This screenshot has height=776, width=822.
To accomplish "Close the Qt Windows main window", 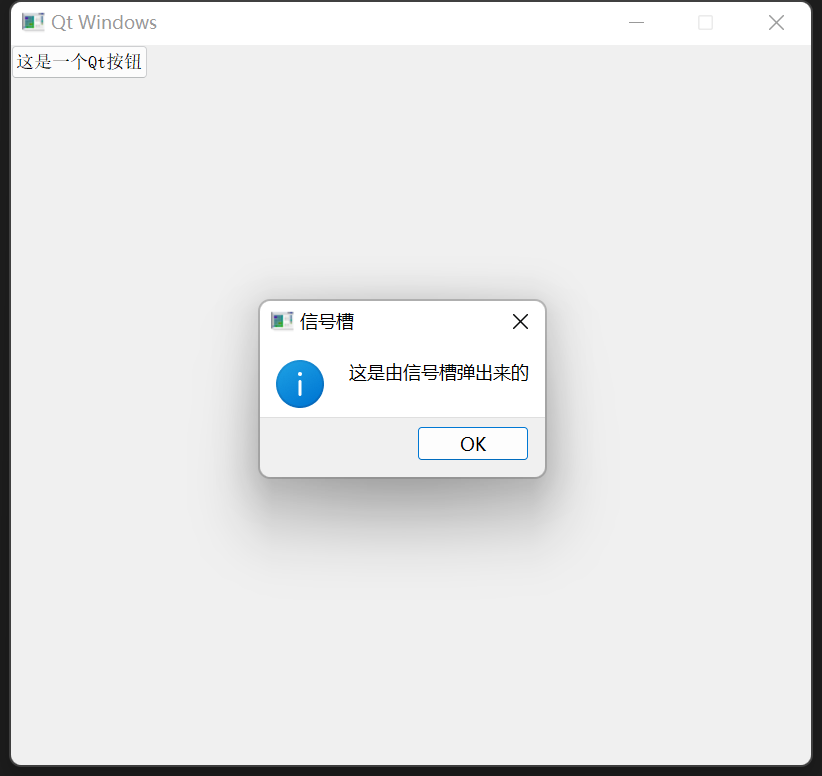I will [776, 23].
